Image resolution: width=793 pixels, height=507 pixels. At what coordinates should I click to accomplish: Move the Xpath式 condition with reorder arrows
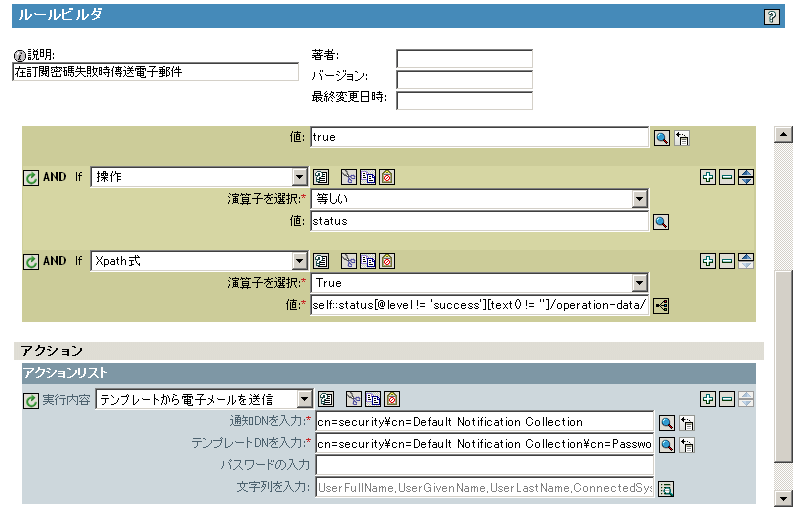coord(746,261)
